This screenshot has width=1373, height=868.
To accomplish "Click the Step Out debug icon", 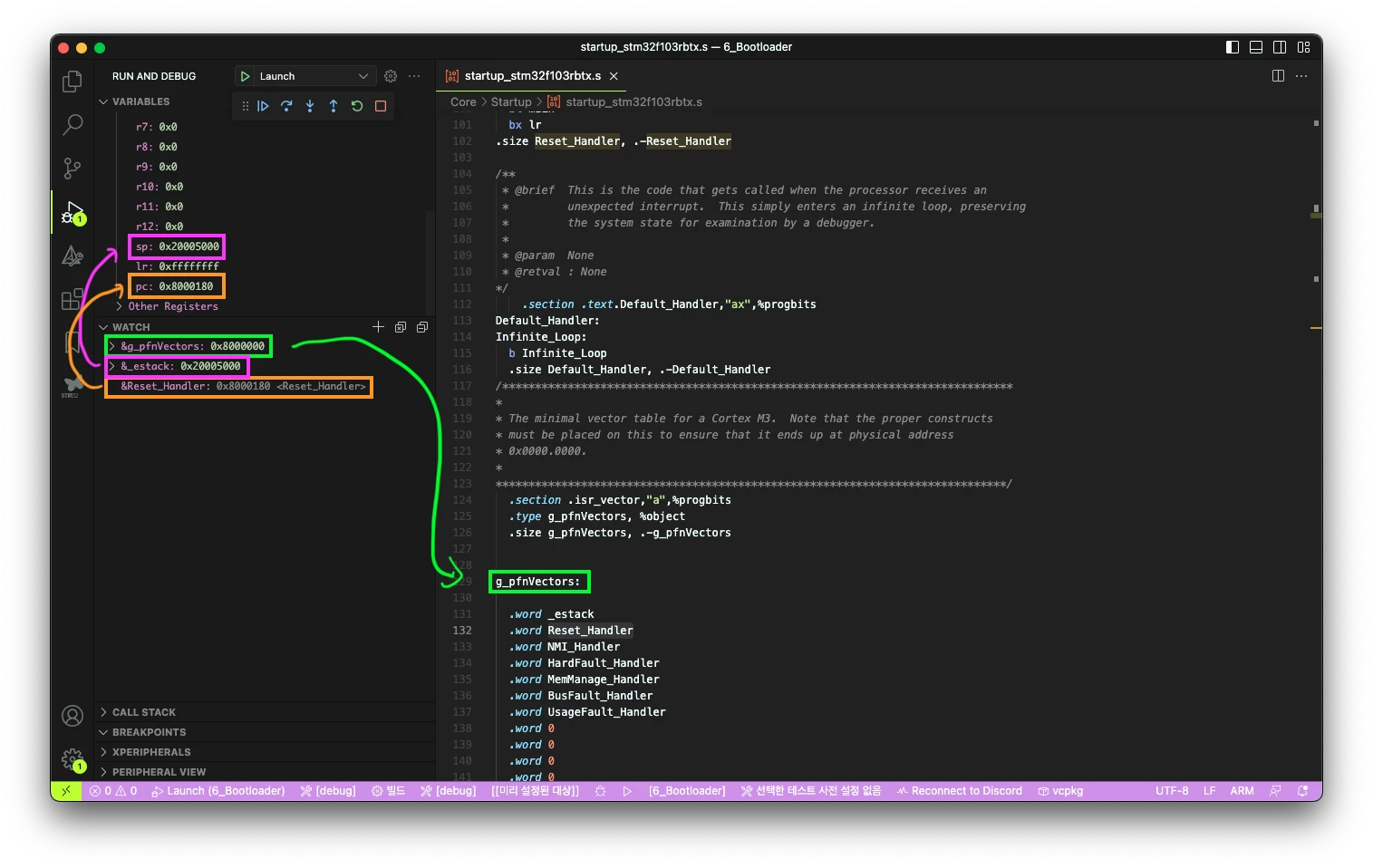I will coord(334,106).
